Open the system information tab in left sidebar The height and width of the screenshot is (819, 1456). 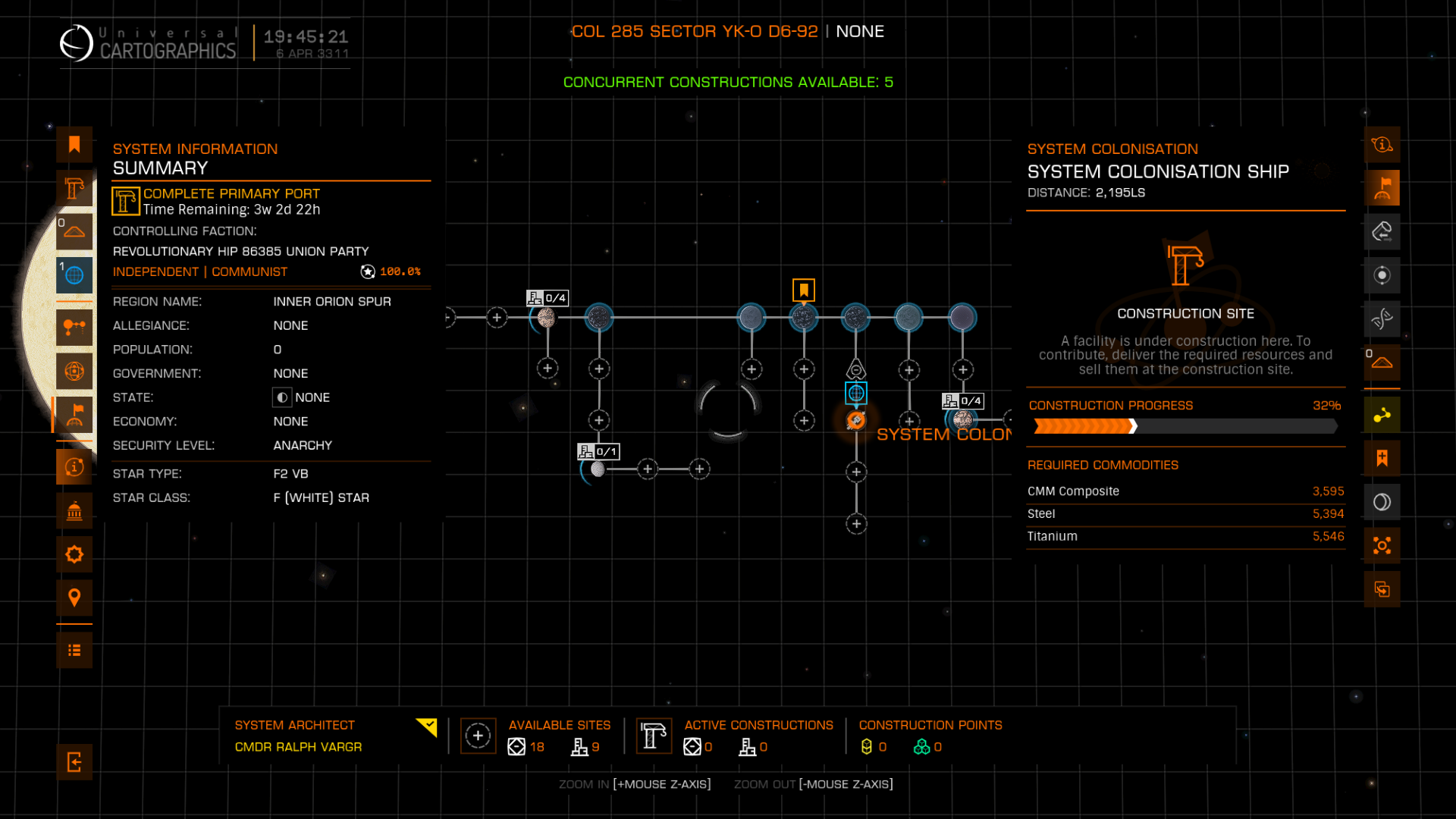point(74,467)
